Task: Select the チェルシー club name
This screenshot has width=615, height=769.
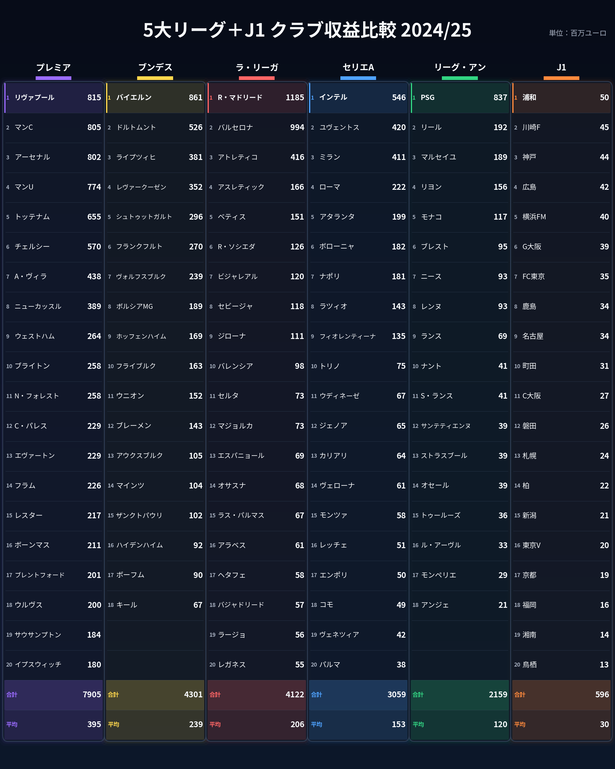Action: (x=32, y=247)
